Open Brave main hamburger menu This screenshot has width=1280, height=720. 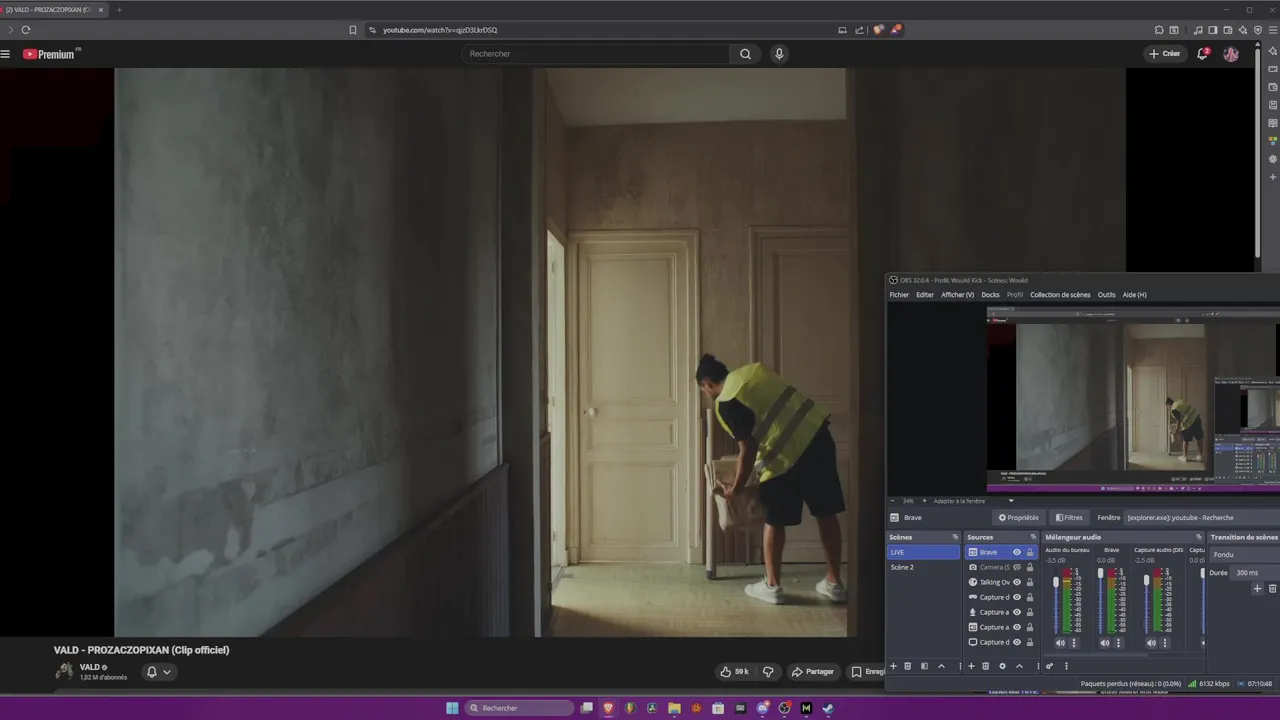coord(1272,30)
